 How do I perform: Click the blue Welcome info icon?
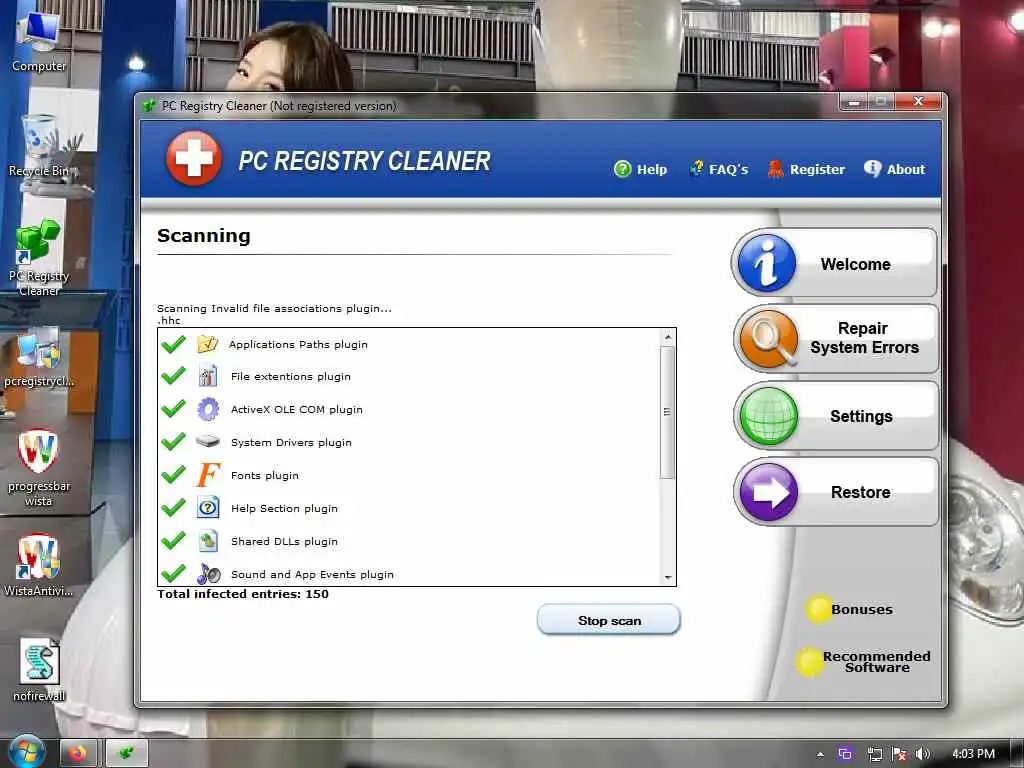(767, 263)
